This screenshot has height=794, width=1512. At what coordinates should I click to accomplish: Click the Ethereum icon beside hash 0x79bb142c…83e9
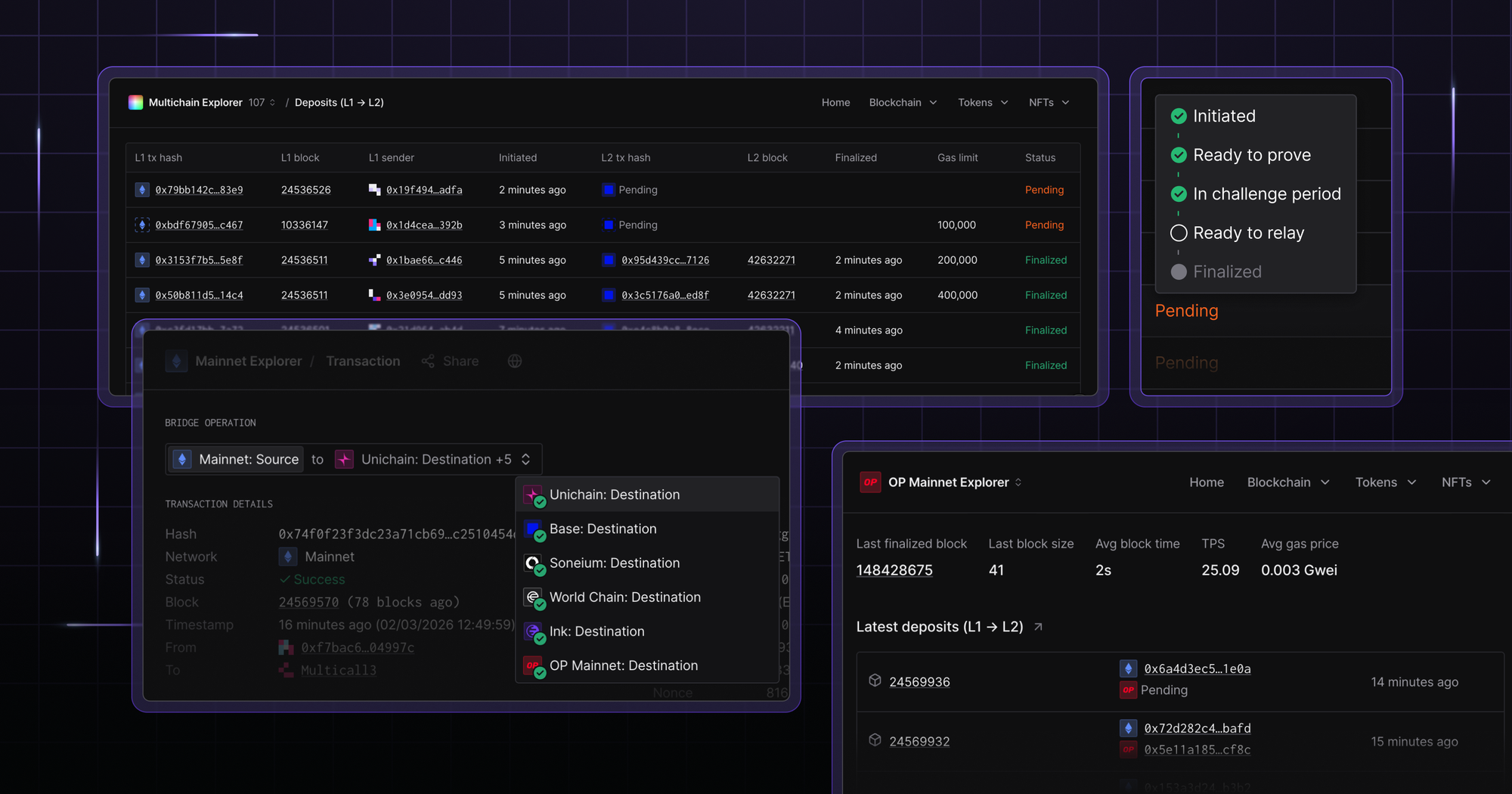click(x=142, y=190)
